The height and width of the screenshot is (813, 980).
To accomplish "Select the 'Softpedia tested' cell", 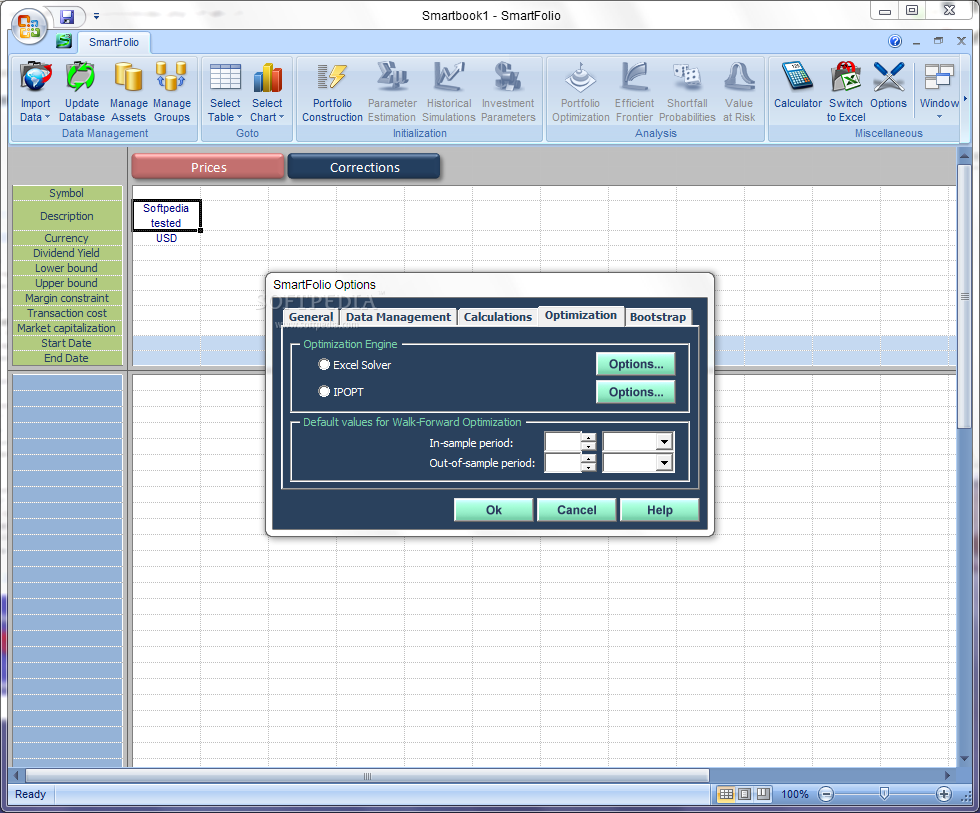I will [166, 216].
